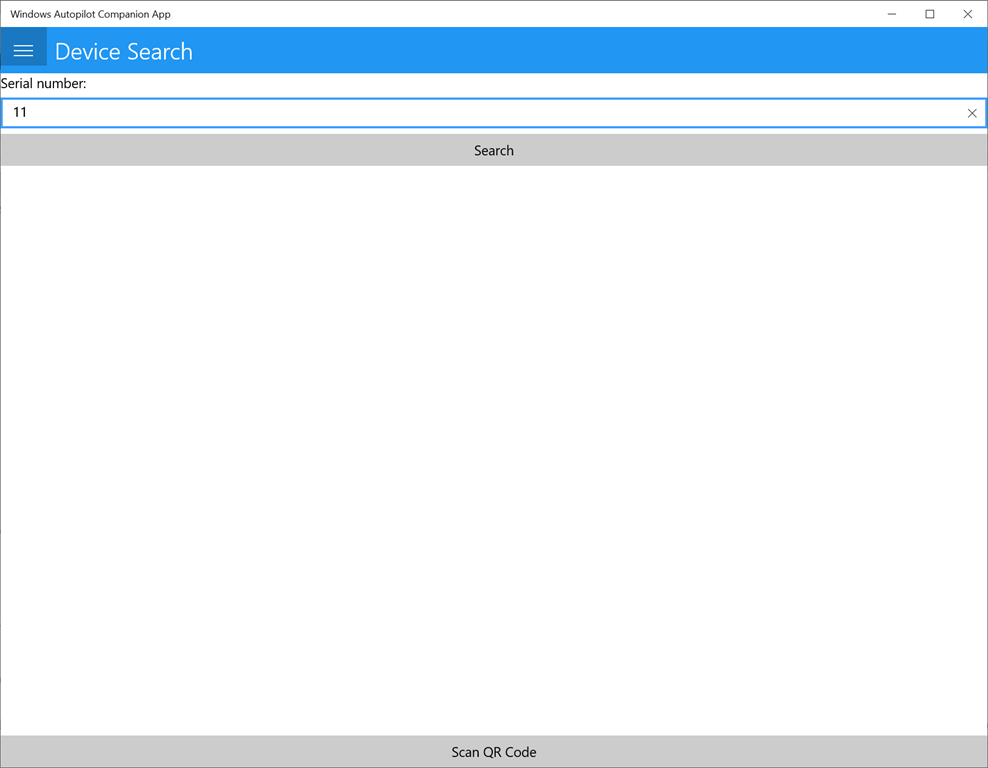This screenshot has width=988, height=768.
Task: Start a device lookup with Search
Action: pyautogui.click(x=494, y=150)
